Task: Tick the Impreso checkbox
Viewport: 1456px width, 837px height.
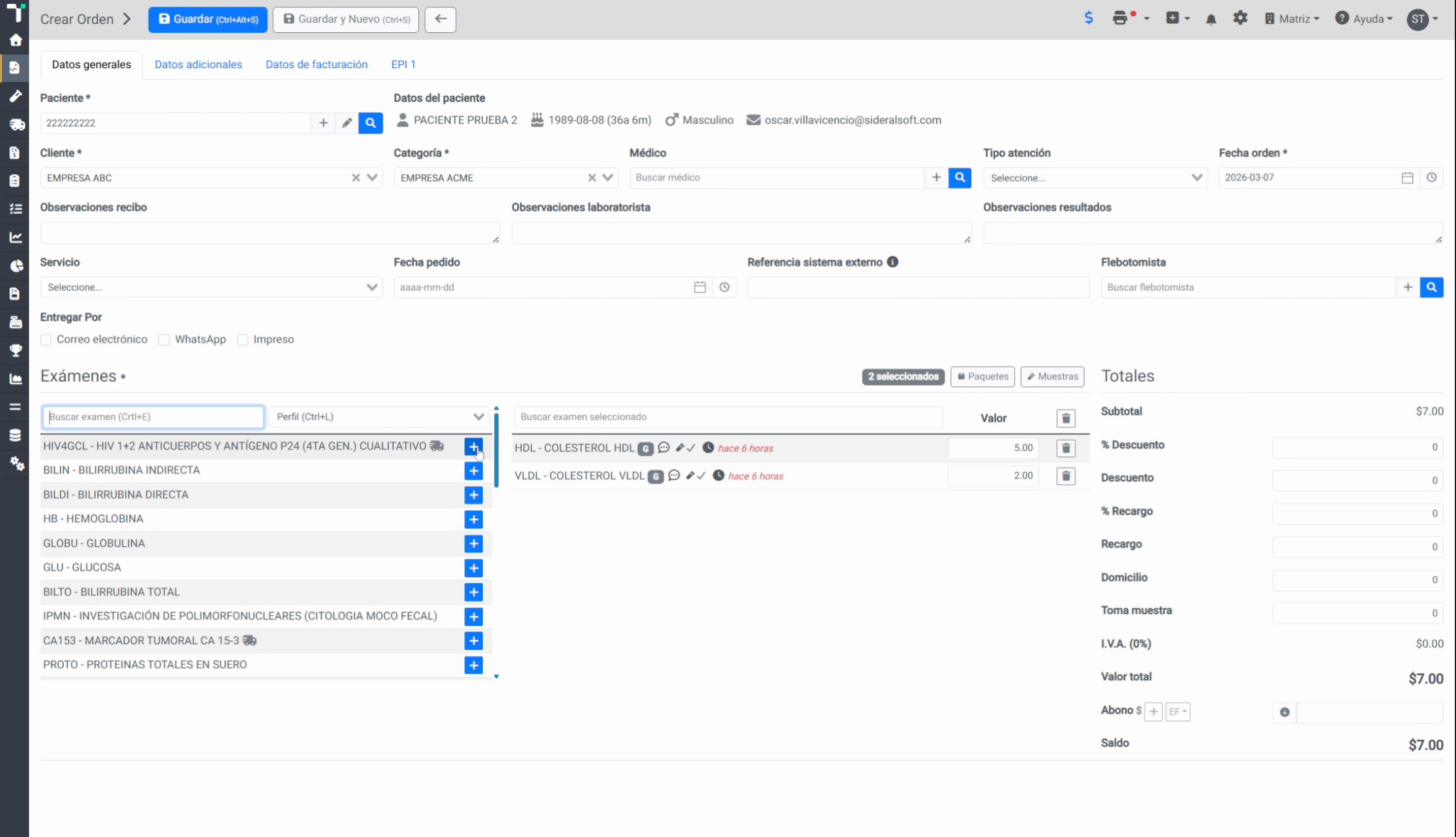Action: click(243, 340)
